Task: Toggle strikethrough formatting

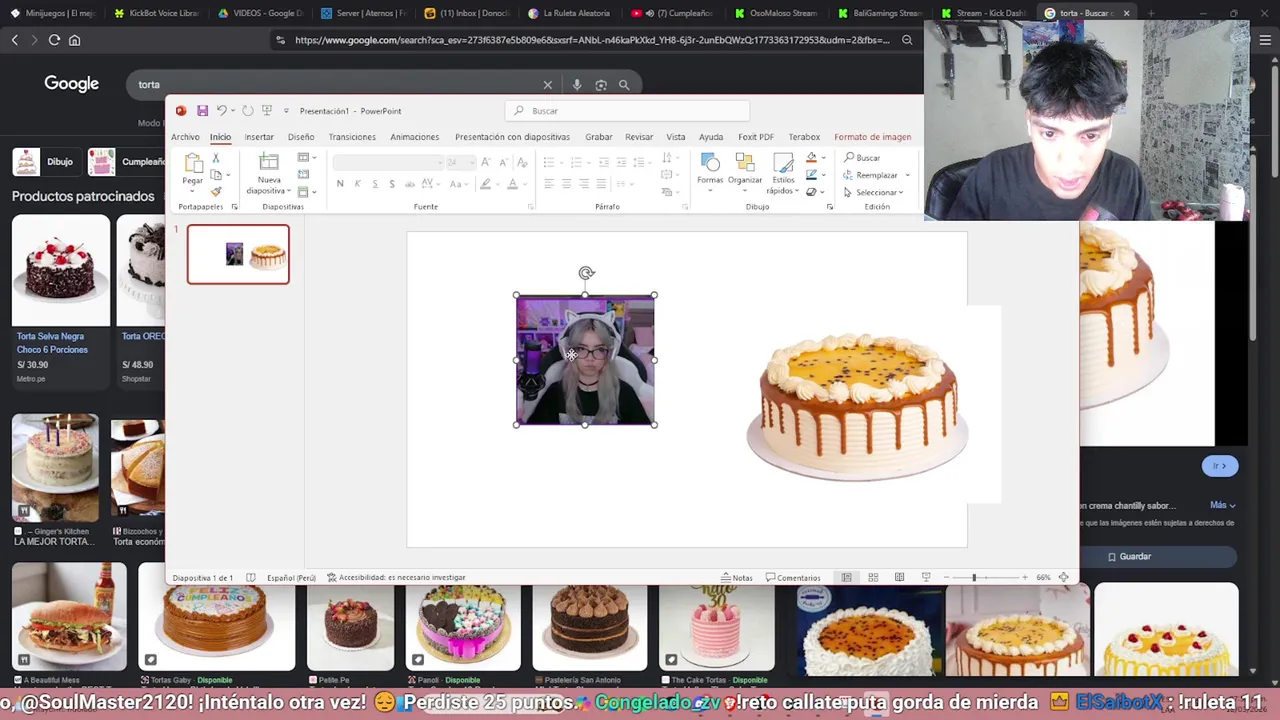Action: point(408,184)
